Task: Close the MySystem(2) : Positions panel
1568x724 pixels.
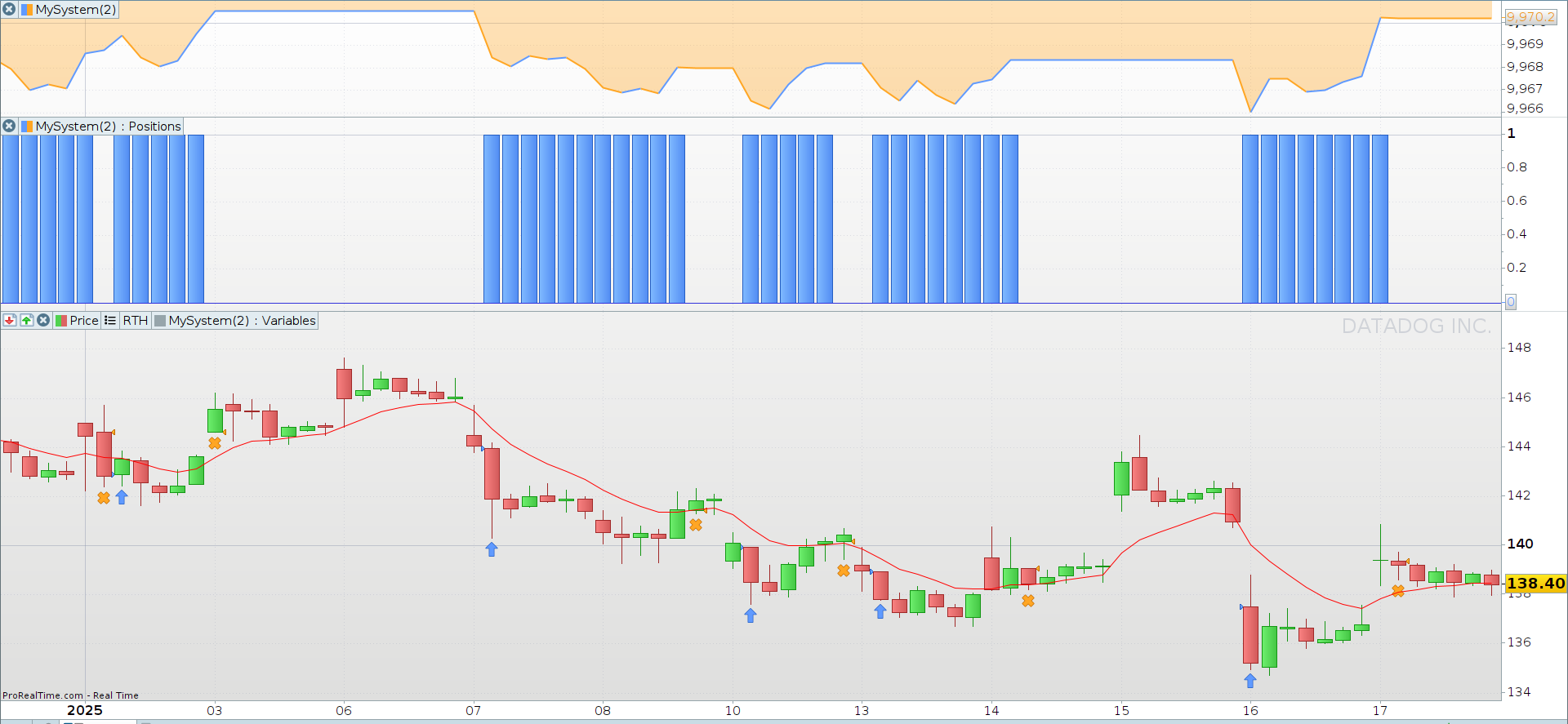Action: [x=9, y=126]
